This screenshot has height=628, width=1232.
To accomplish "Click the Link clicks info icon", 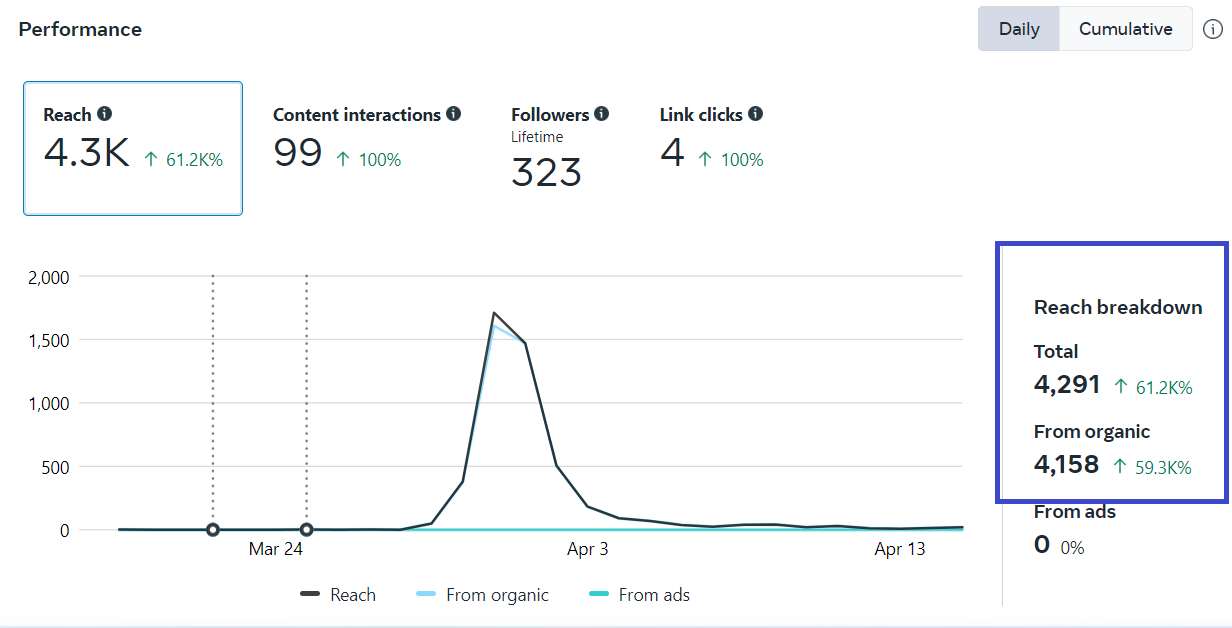I will (755, 114).
